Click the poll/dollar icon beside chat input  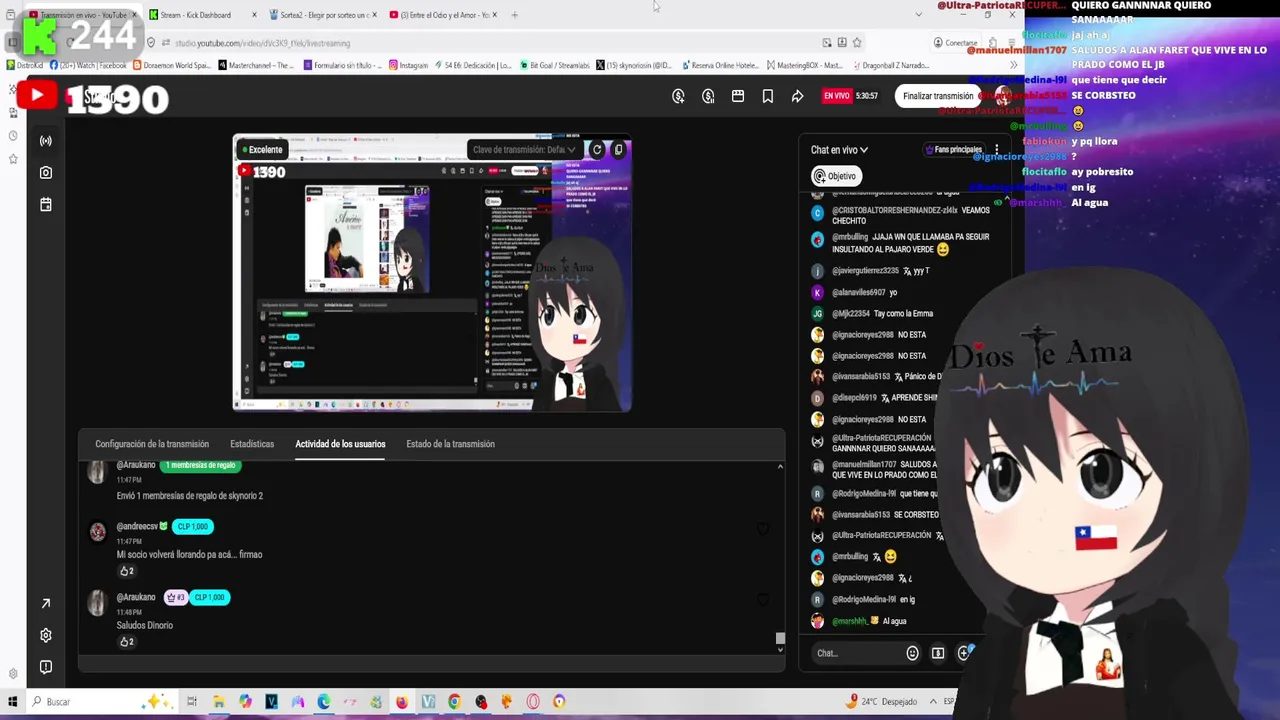pyautogui.click(x=937, y=653)
